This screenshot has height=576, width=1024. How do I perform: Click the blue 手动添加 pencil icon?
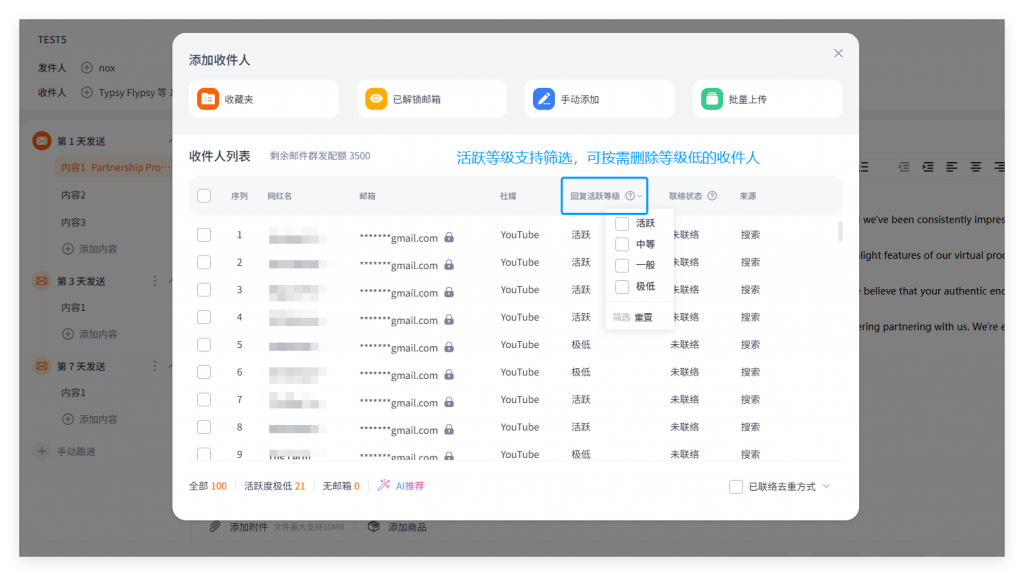pos(543,99)
